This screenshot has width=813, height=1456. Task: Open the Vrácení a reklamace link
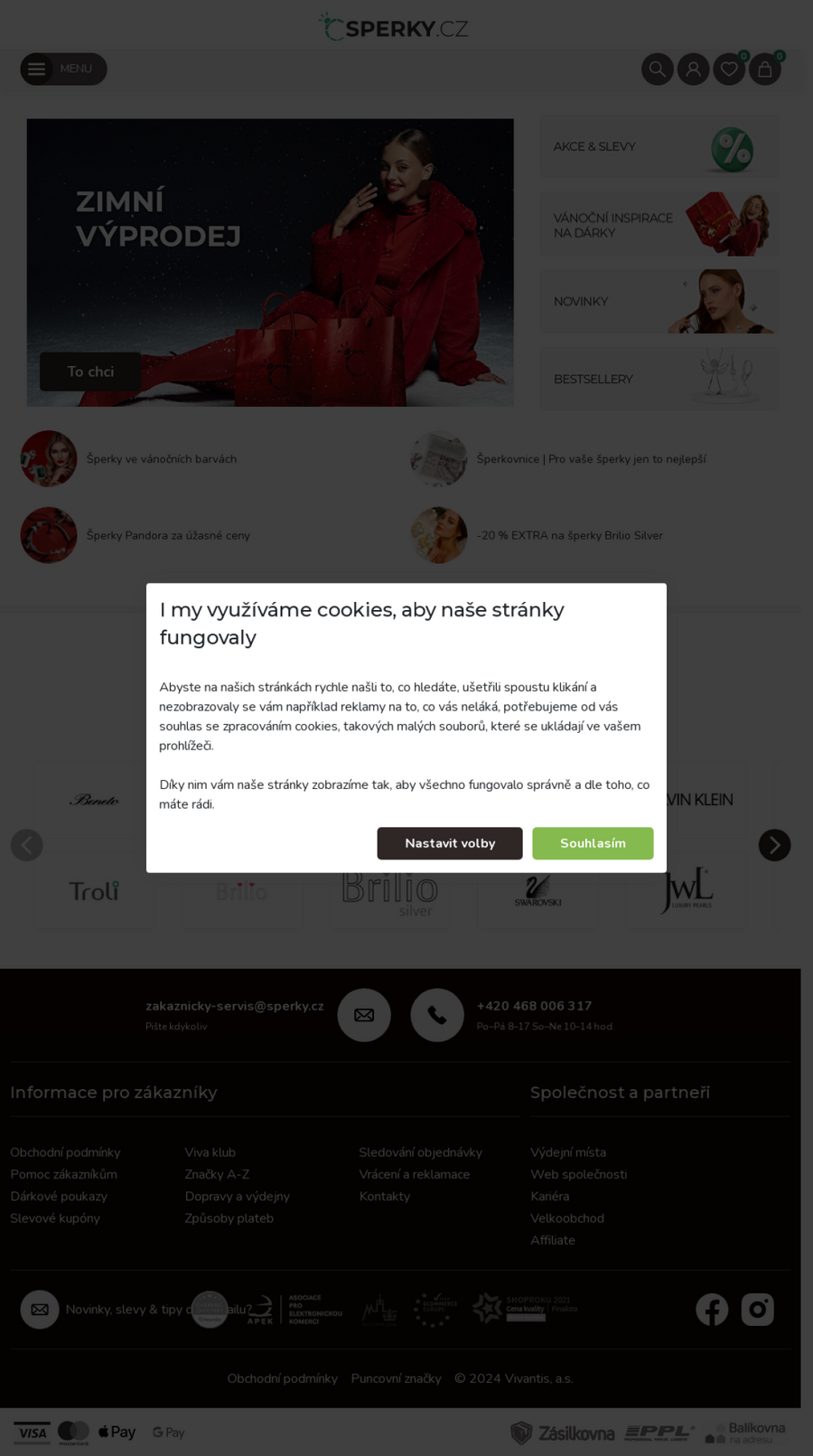[x=415, y=1174]
